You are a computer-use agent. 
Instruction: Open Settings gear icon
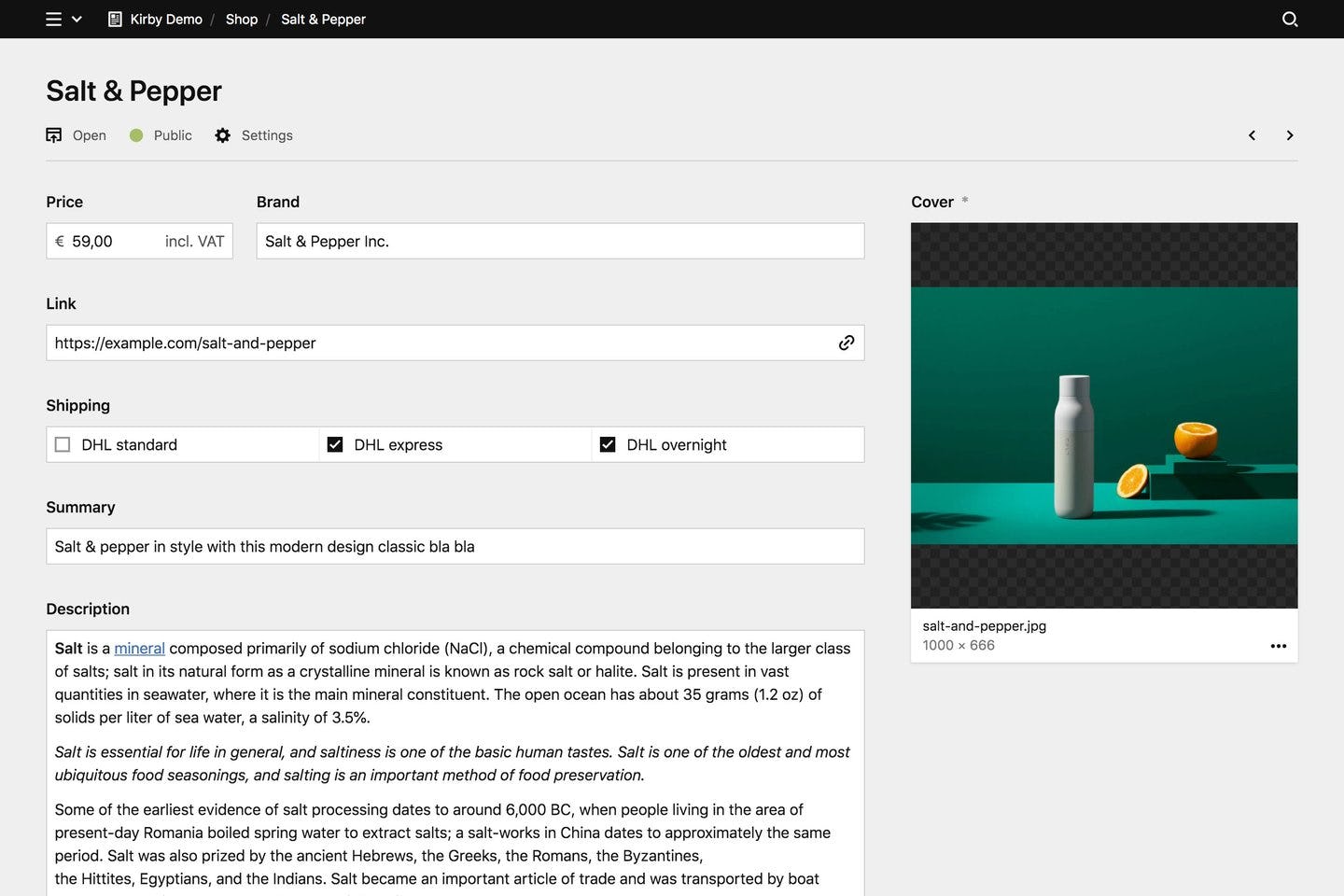(x=222, y=135)
